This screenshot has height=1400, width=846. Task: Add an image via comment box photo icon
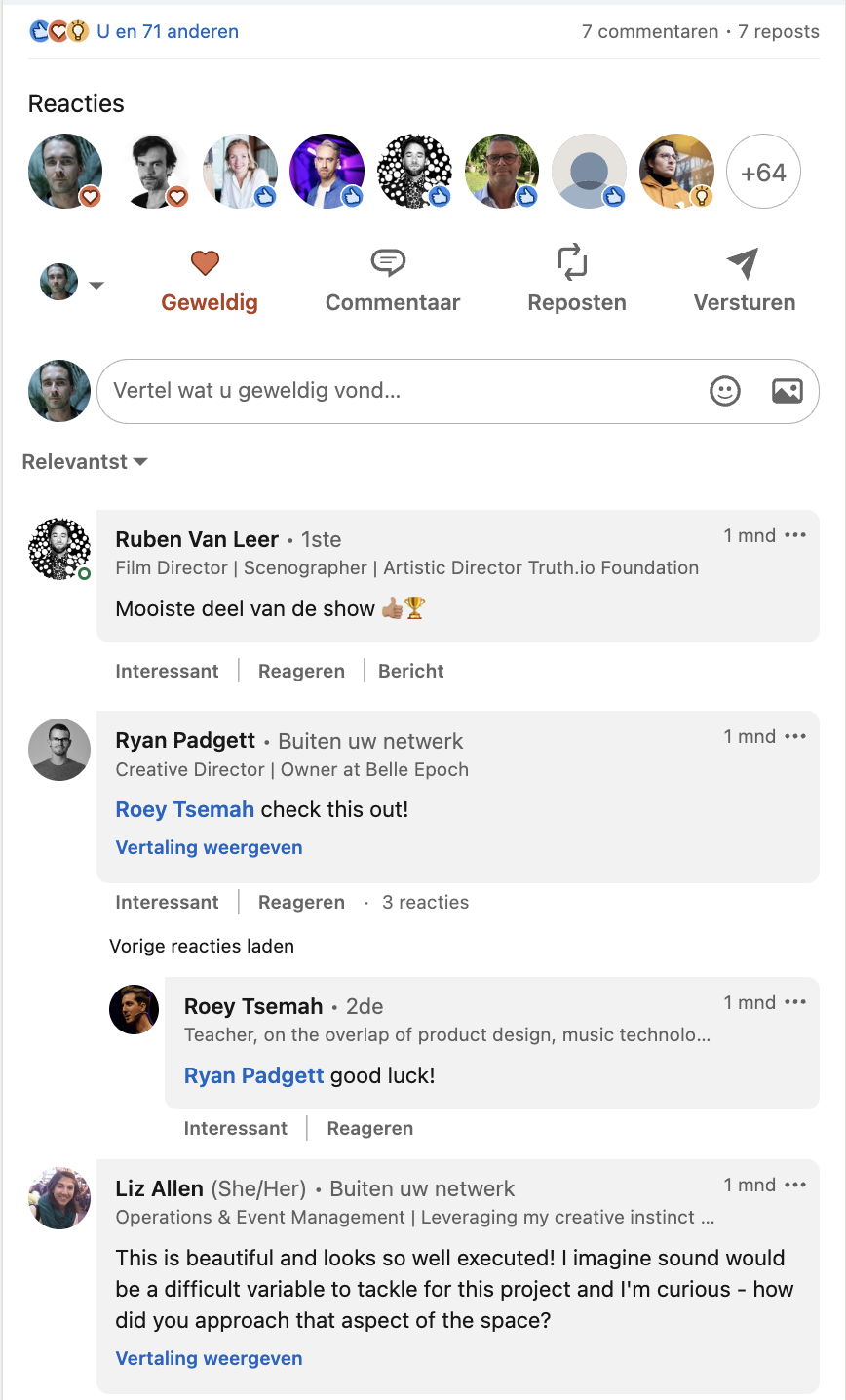787,391
